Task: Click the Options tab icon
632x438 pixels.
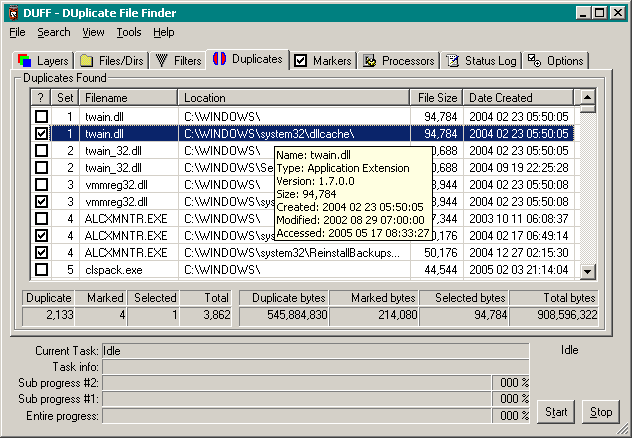Action: 534,61
